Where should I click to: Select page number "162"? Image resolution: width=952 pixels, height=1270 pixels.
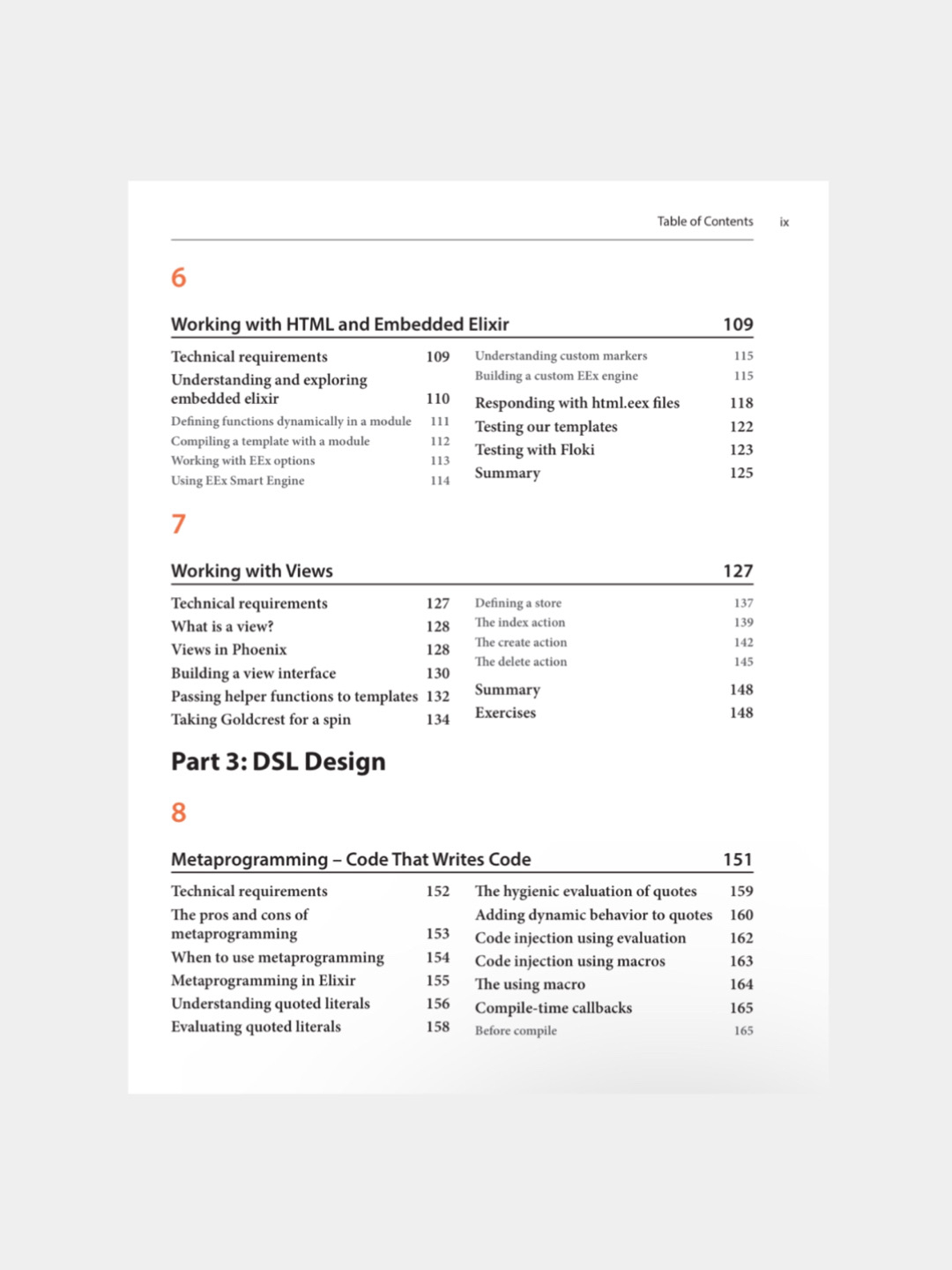click(741, 938)
